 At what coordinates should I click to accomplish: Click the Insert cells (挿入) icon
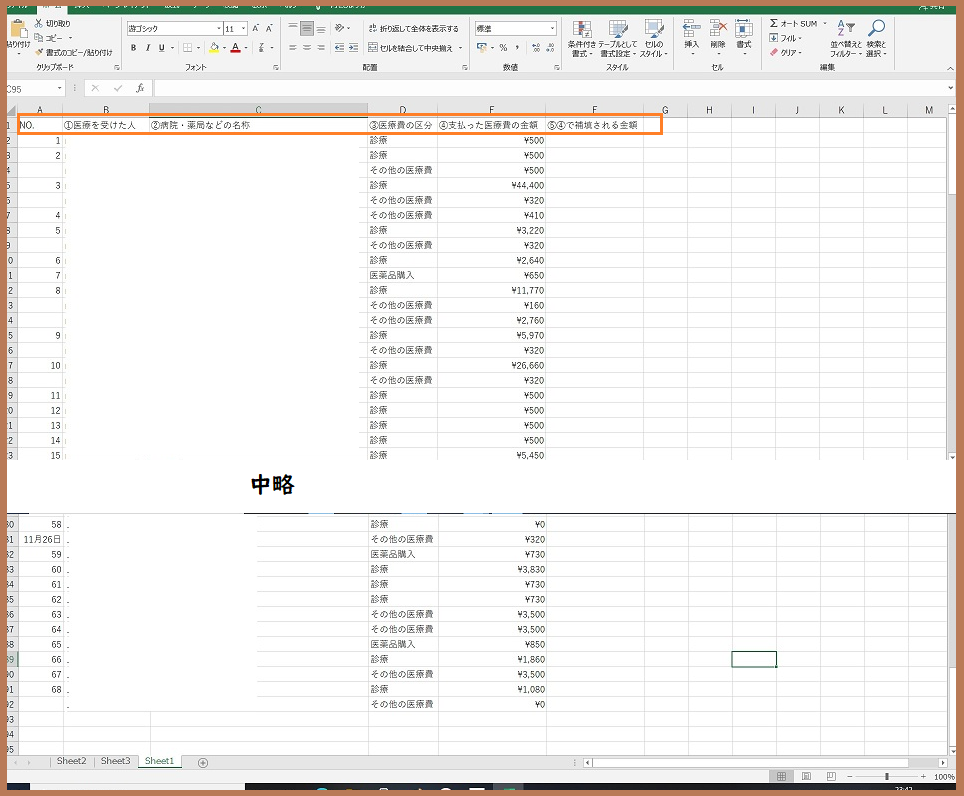[x=692, y=28]
